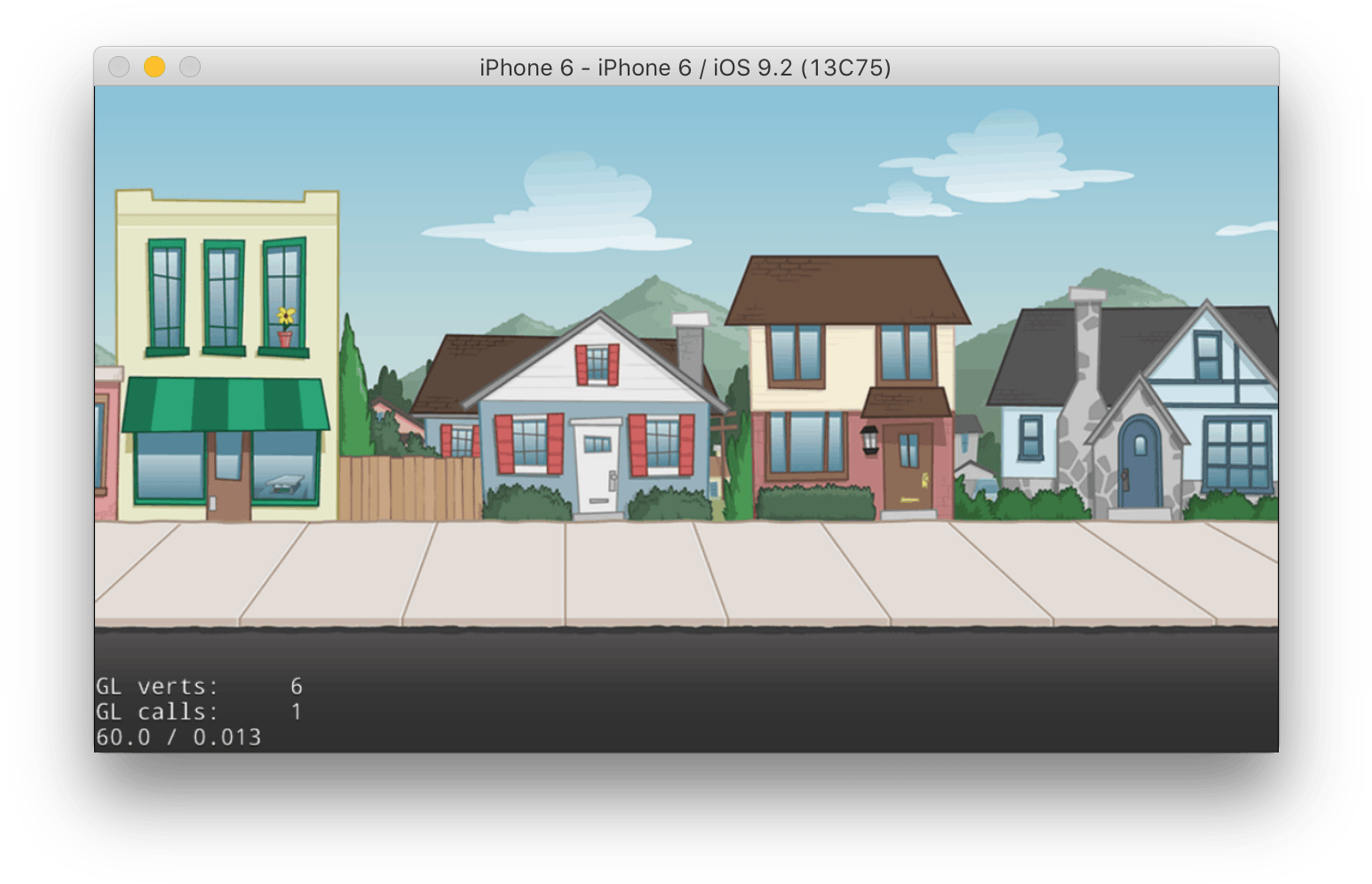Click the white front door of the blue cottage
This screenshot has height=884, width=1372.
(x=595, y=466)
